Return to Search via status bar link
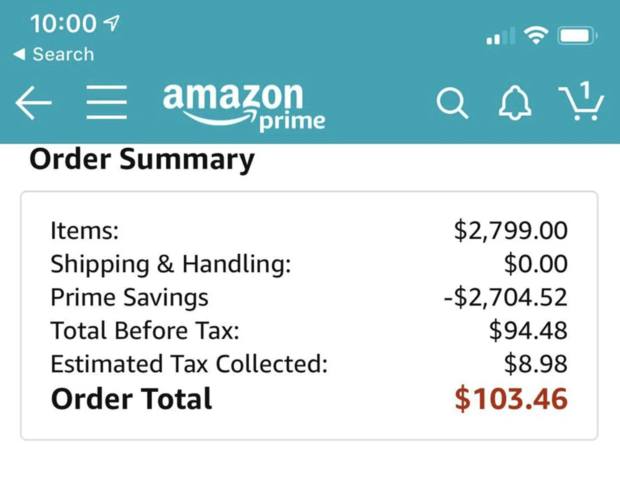The height and width of the screenshot is (485, 620). pos(54,55)
